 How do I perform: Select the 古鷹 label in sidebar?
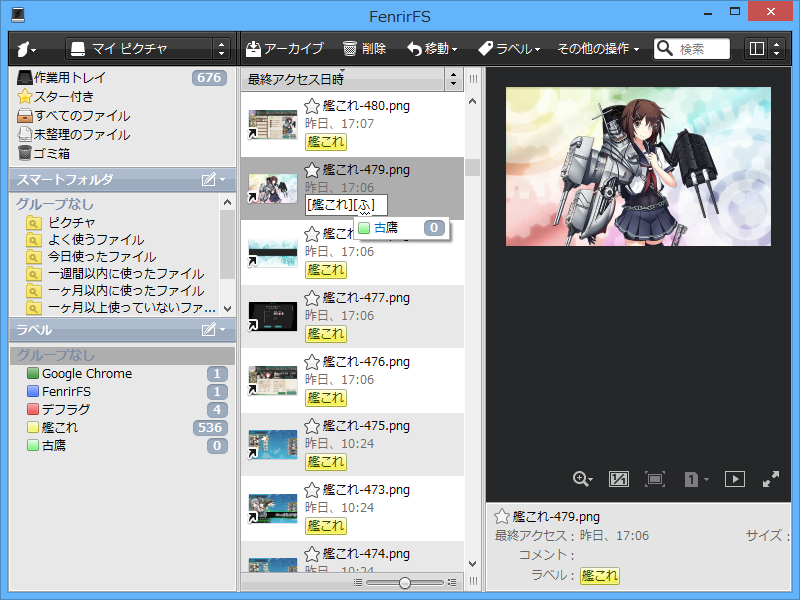[x=122, y=445]
